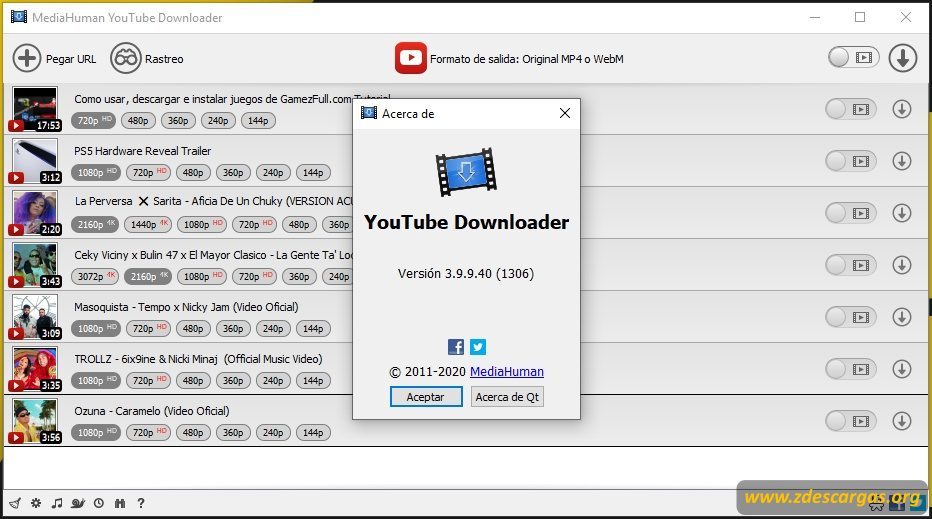Select 480p for Masoquista video
The width and height of the screenshot is (932, 519).
193,328
